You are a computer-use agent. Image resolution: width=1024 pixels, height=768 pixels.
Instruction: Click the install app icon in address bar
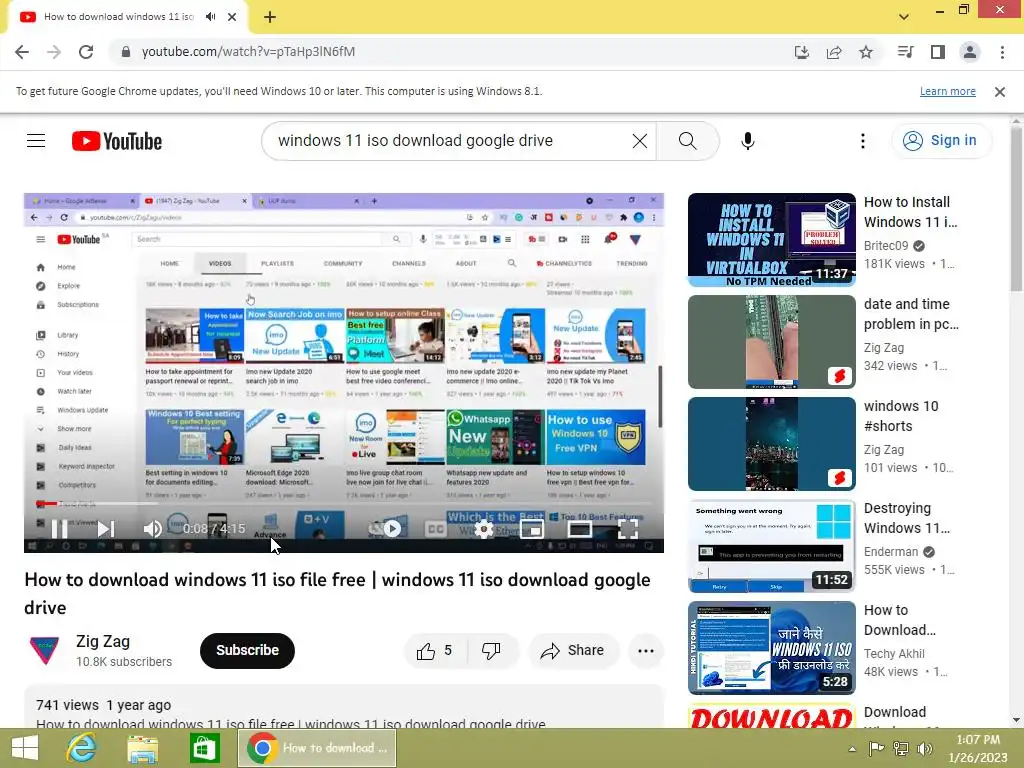point(801,52)
